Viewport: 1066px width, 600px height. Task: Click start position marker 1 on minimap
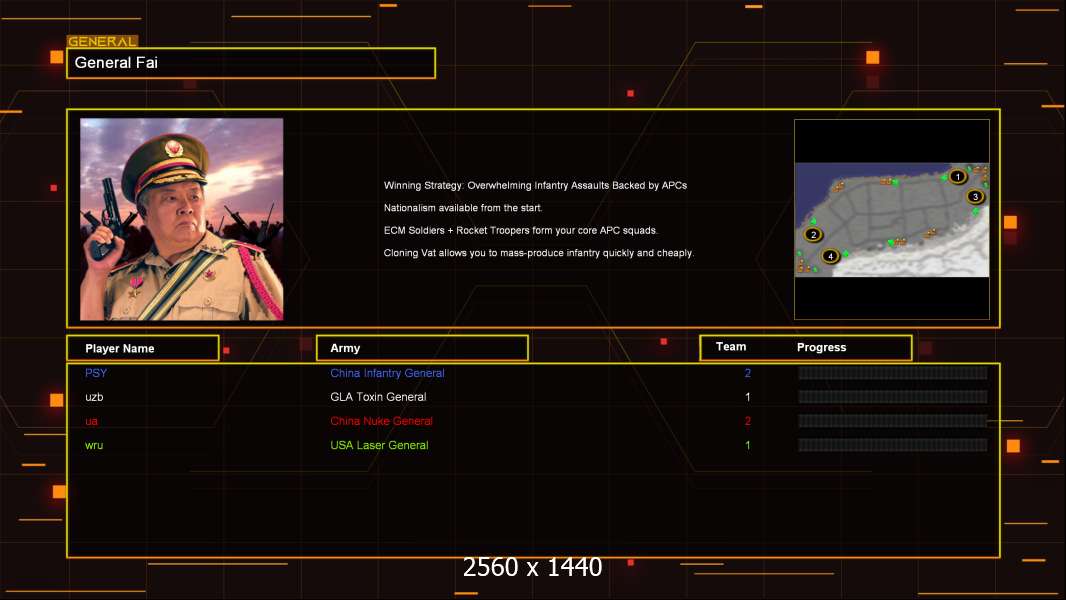(x=957, y=177)
